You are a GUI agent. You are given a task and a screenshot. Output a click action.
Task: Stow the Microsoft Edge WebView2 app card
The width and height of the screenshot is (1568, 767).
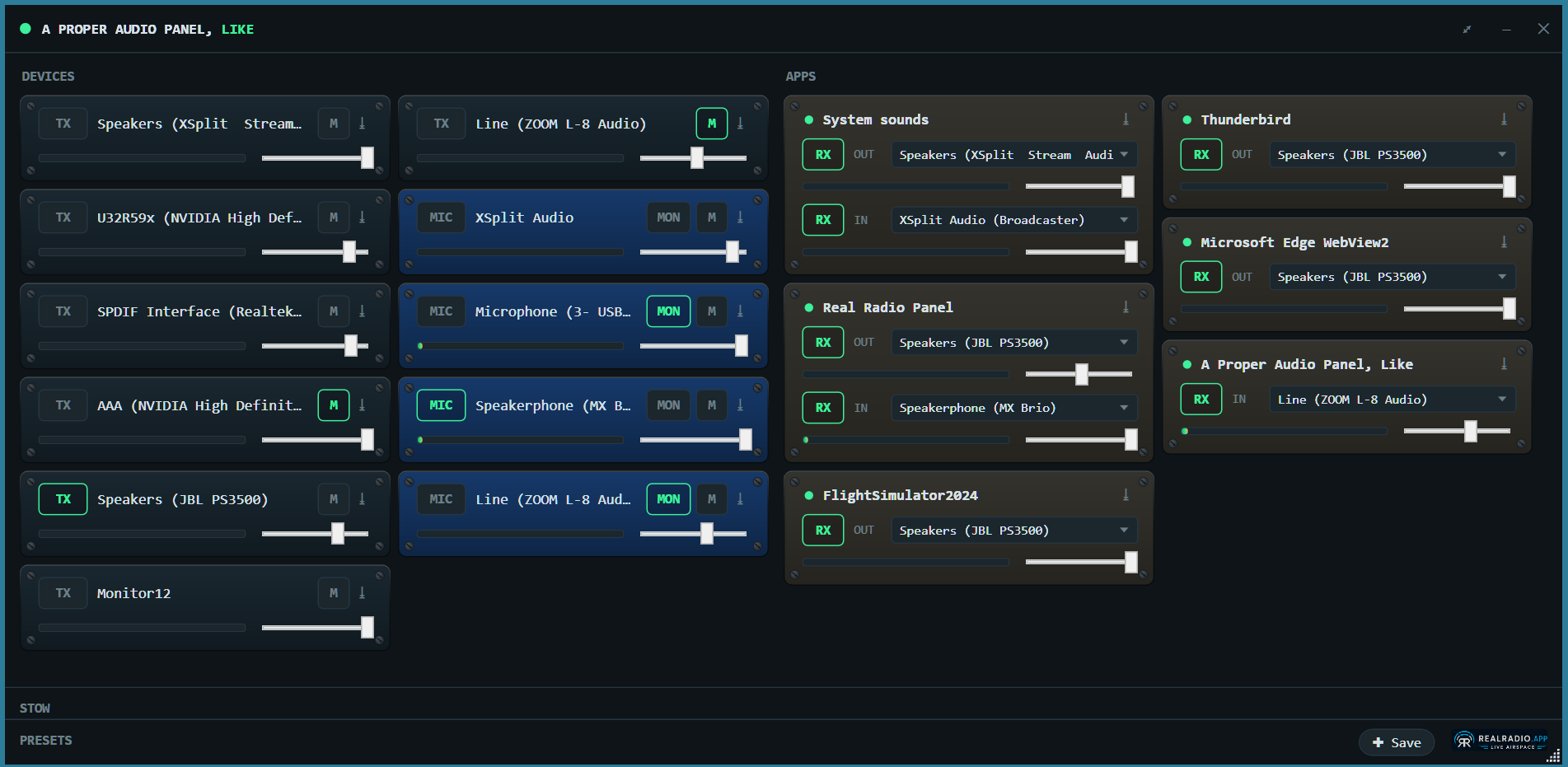(x=1504, y=242)
